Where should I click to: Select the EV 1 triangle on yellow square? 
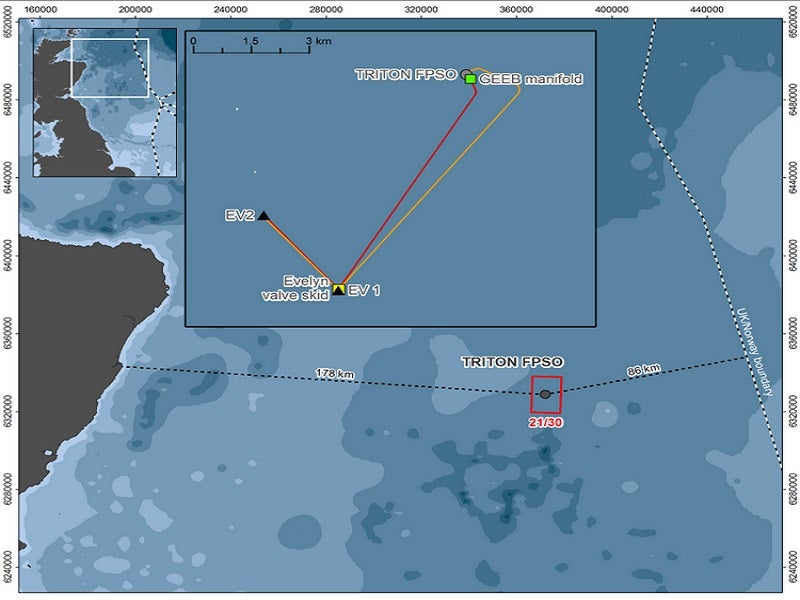tap(339, 290)
